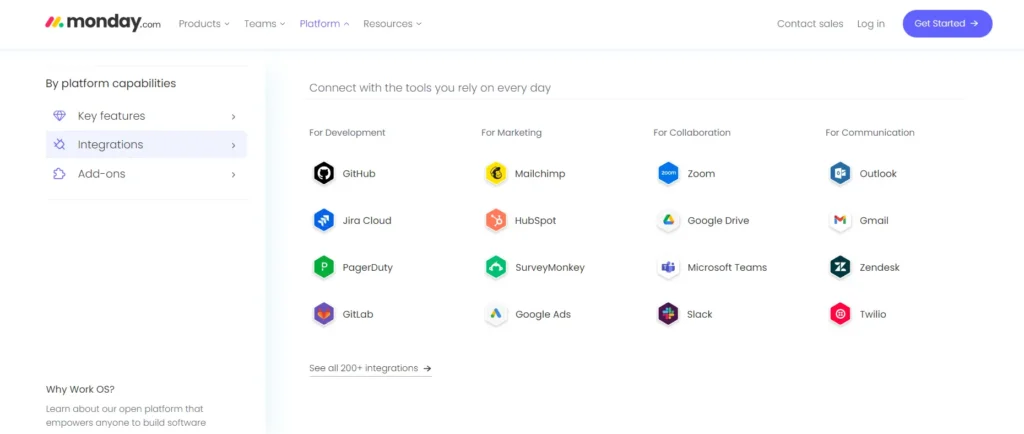Viewport: 1024px width, 434px height.
Task: Choose the GitLab icon
Action: [323, 315]
